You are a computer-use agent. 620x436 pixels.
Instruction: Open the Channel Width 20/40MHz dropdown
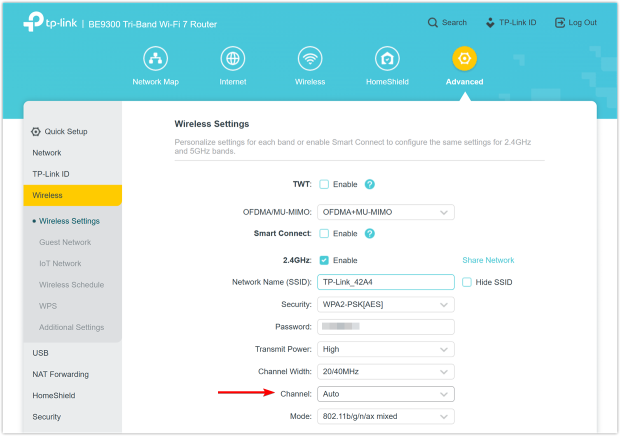pyautogui.click(x=386, y=372)
